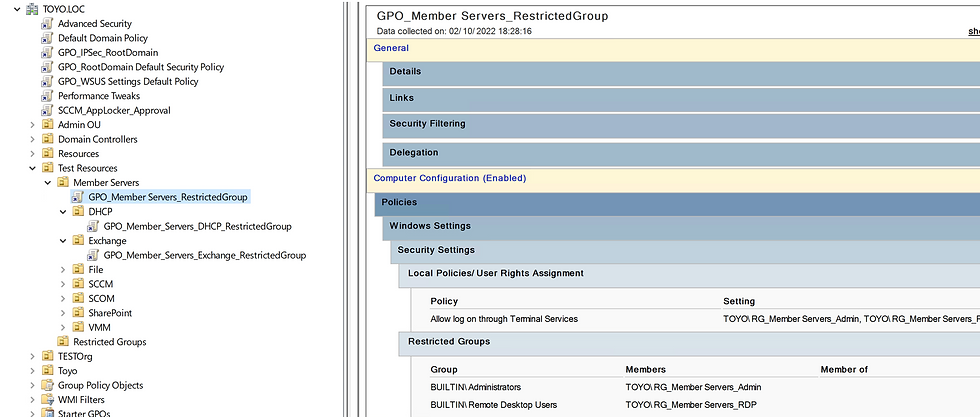
Task: Click the Restricted Groups OU icon
Action: click(x=62, y=341)
